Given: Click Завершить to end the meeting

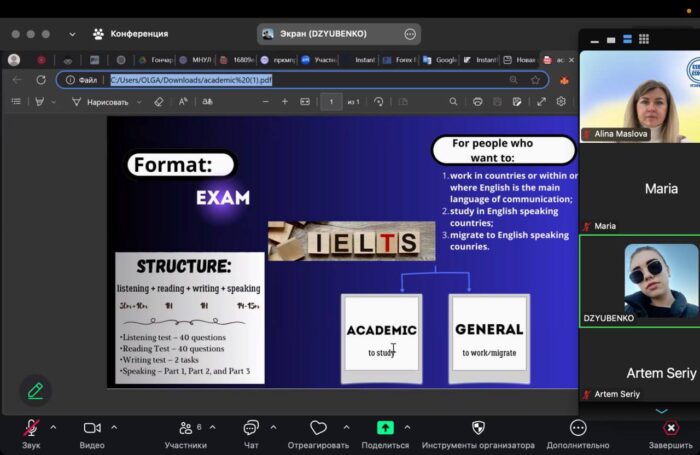Looking at the screenshot, I should (670, 428).
